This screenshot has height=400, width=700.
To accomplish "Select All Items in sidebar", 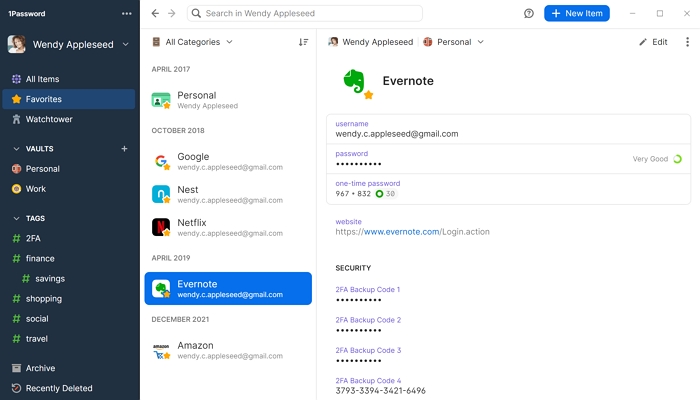I will point(69,79).
